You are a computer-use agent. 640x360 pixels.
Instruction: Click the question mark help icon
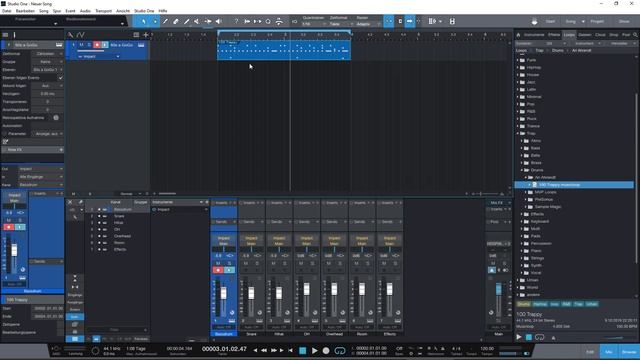click(x=236, y=21)
